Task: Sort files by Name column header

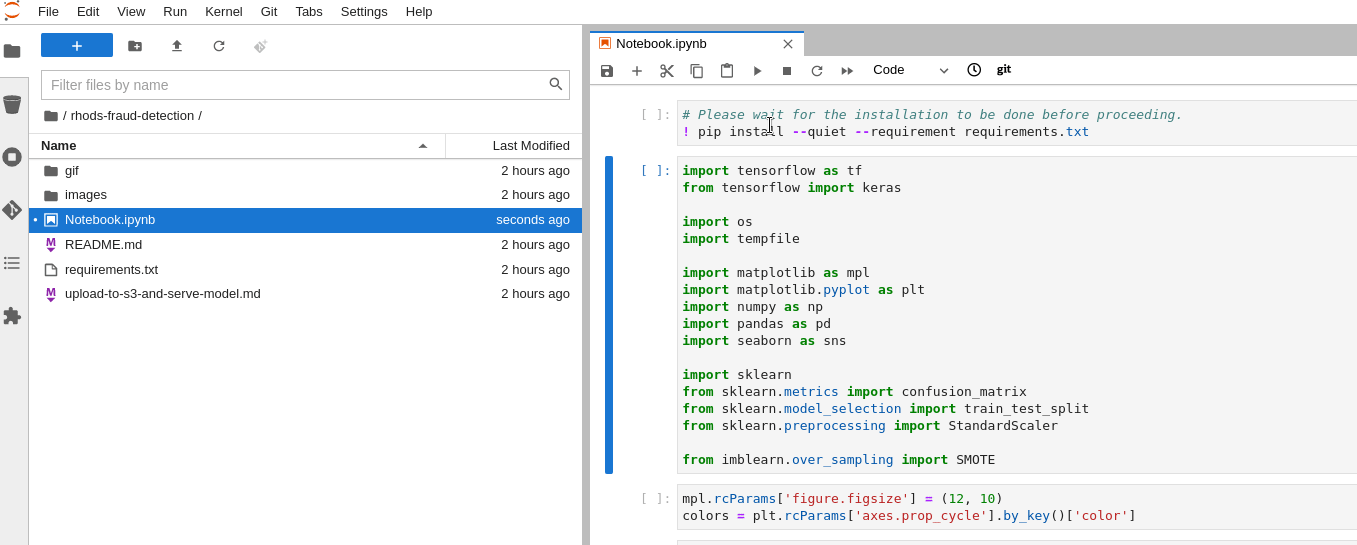Action: click(x=237, y=145)
